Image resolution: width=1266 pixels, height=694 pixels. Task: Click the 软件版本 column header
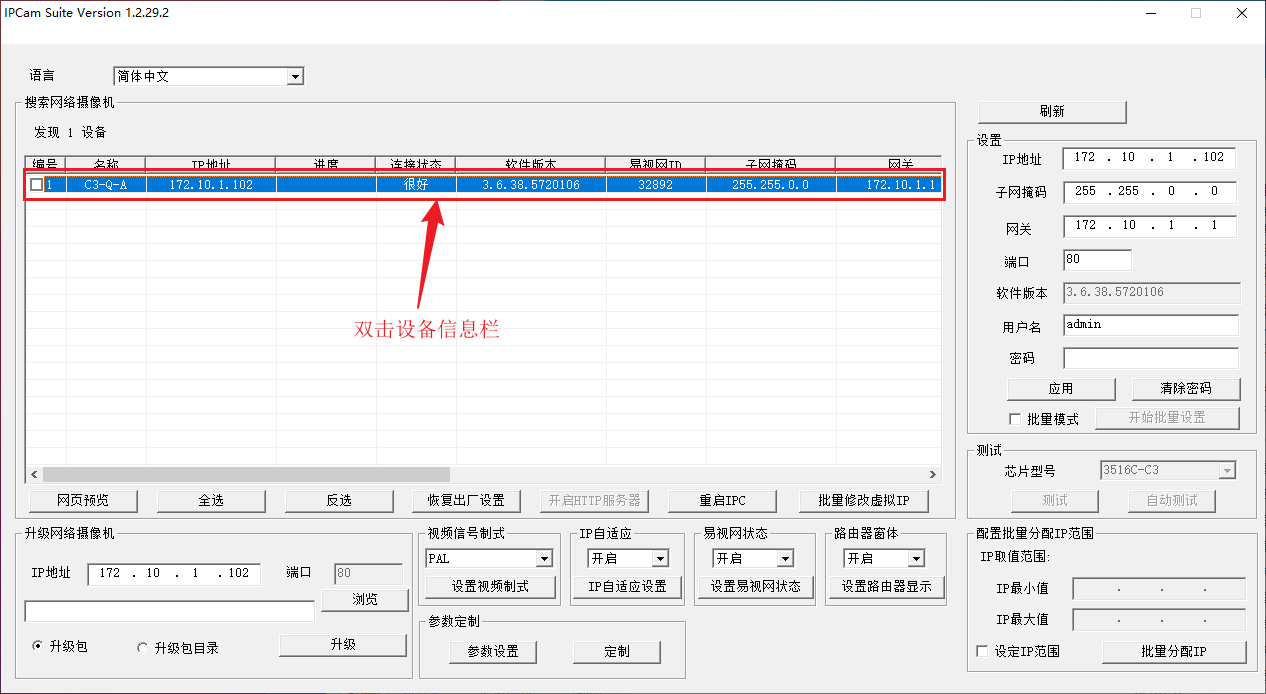[531, 163]
